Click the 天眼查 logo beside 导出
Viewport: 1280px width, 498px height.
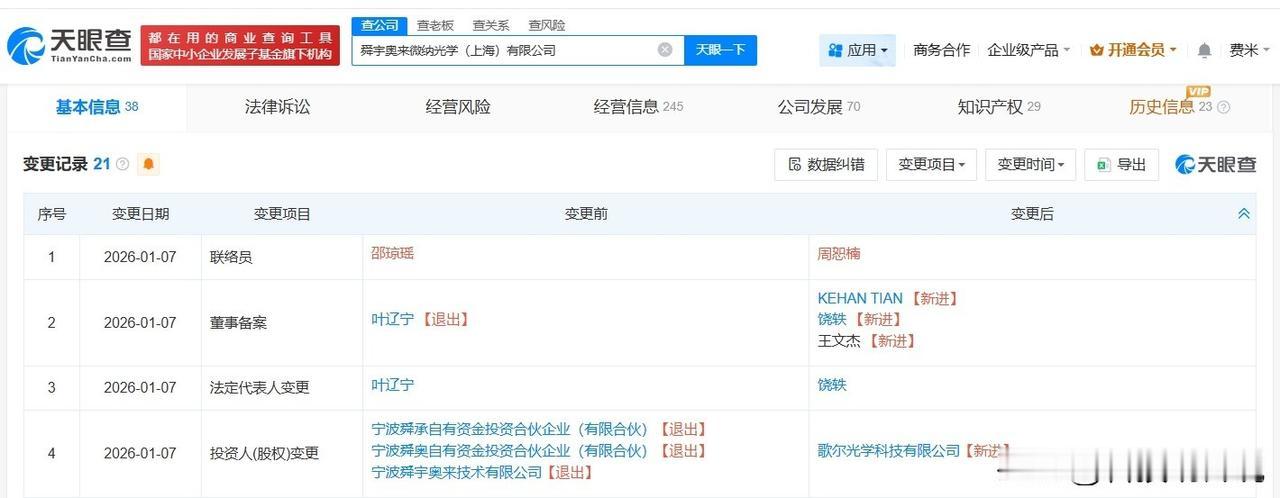[1216, 164]
